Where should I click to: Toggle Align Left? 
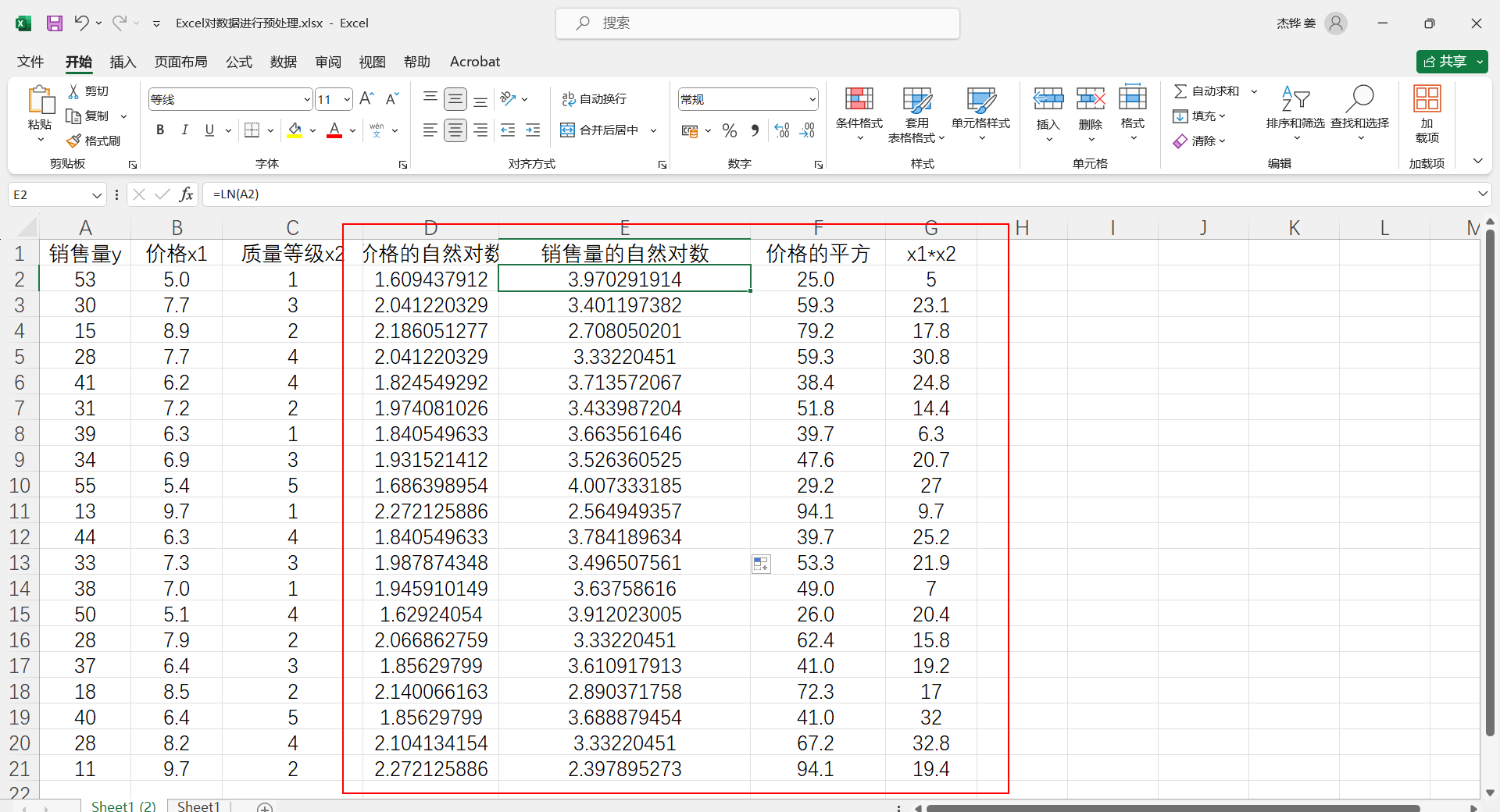point(430,130)
